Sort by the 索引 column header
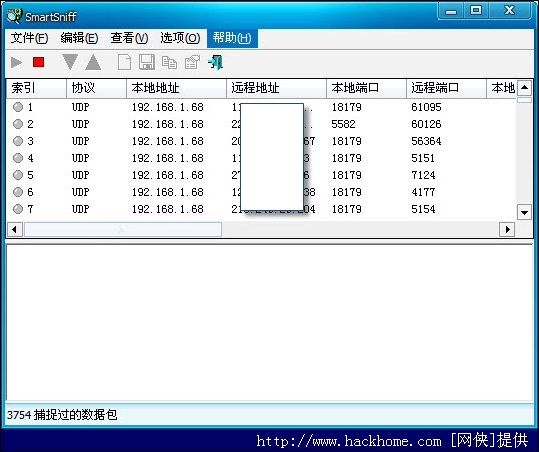This screenshot has height=452, width=539. coord(36,88)
